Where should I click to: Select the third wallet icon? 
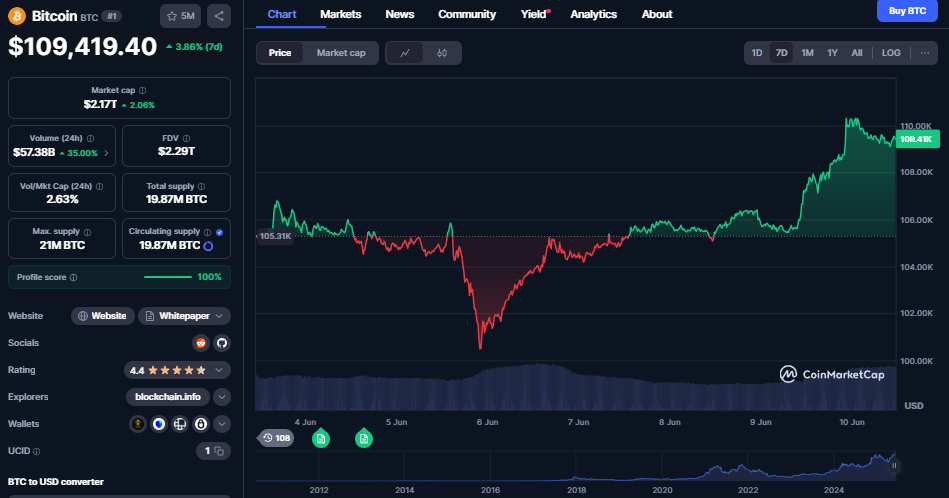[180, 424]
